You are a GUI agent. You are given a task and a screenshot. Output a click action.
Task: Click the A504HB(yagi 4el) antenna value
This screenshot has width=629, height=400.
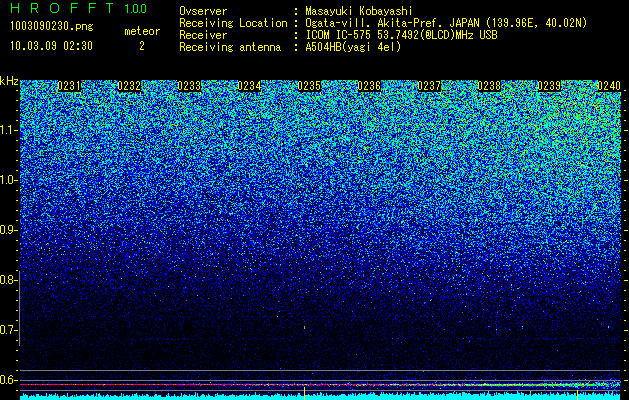coord(353,47)
